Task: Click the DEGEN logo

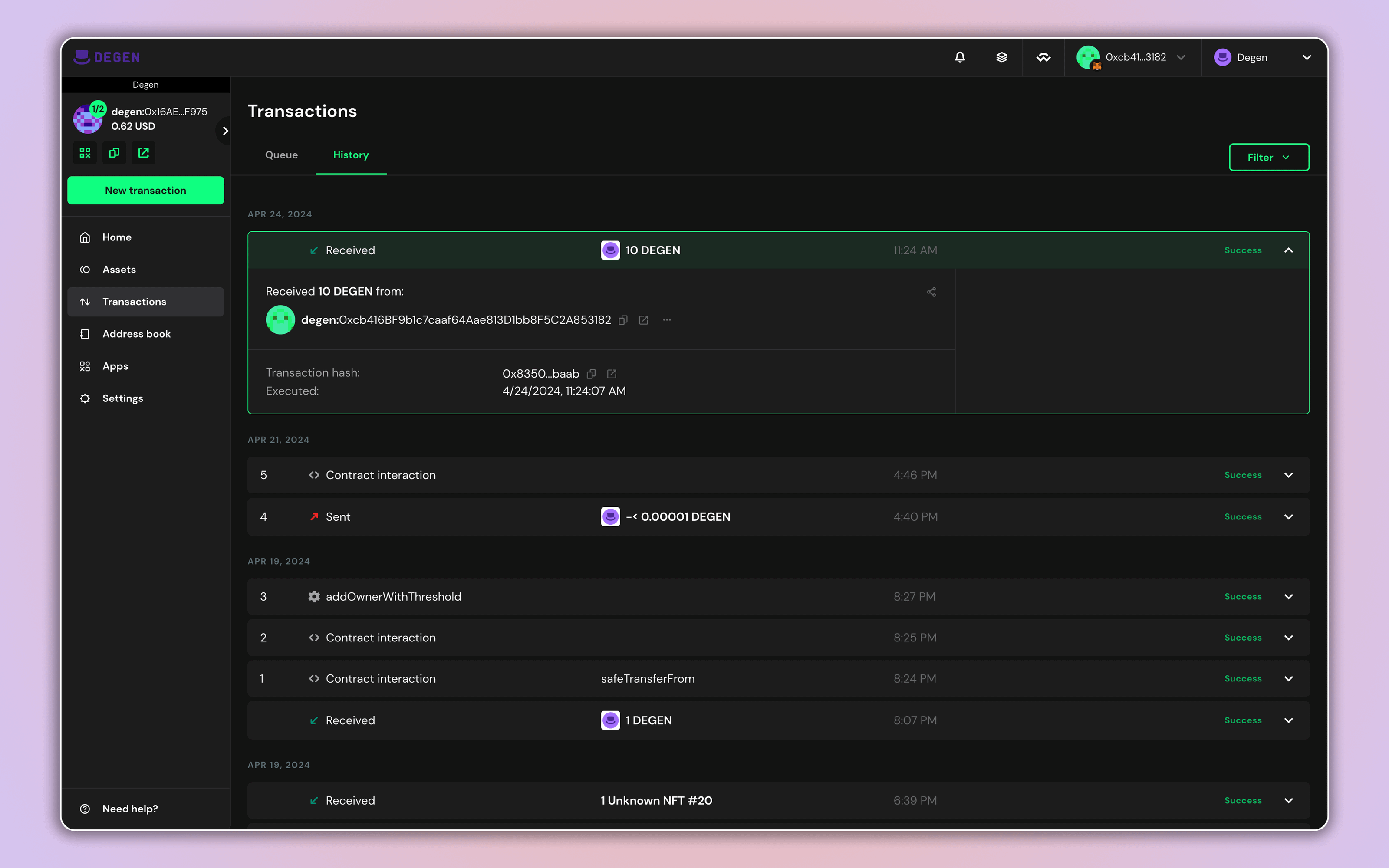Action: coord(107,57)
